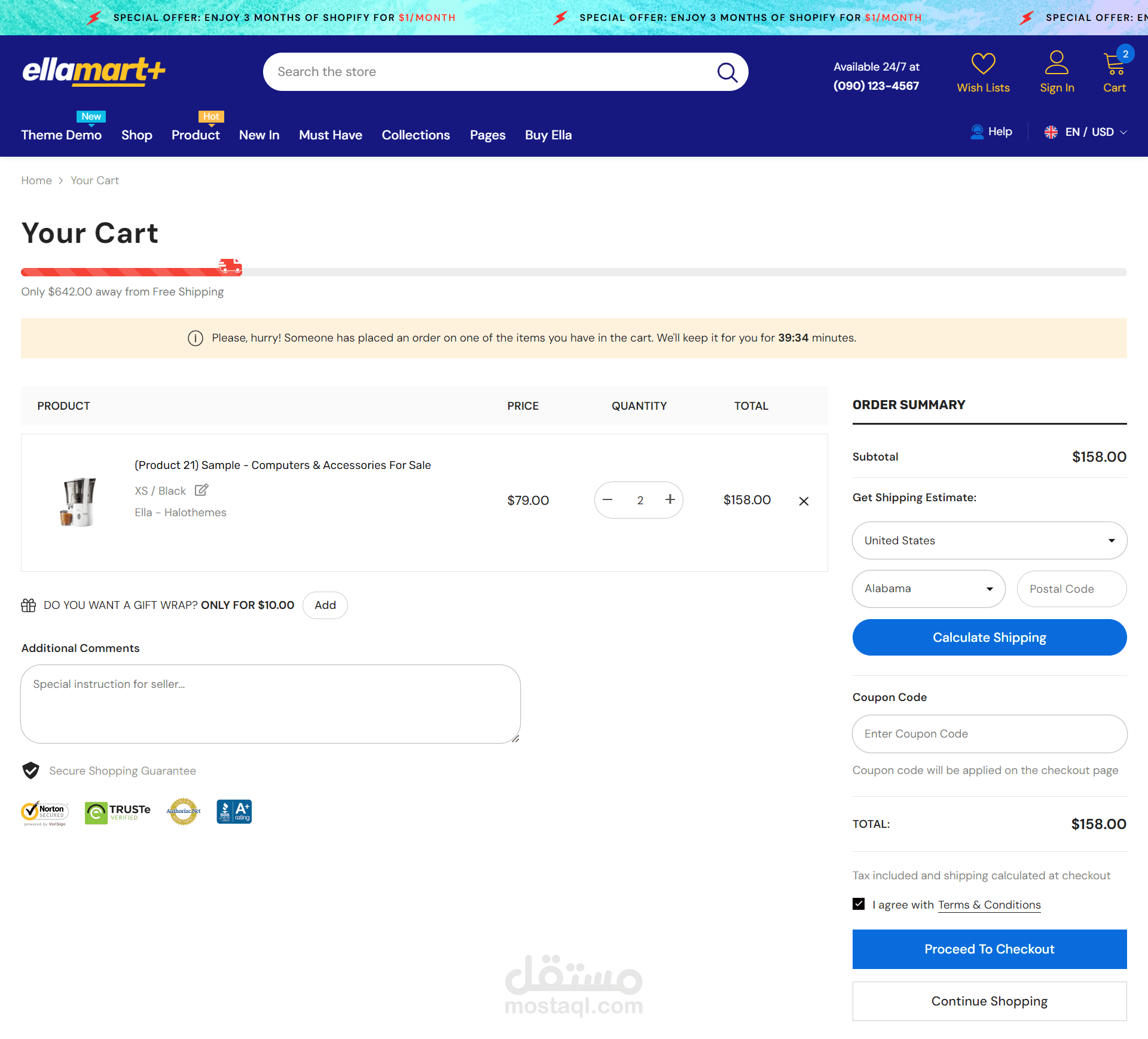
Task: Expand the Alabama state dropdown
Action: [929, 589]
